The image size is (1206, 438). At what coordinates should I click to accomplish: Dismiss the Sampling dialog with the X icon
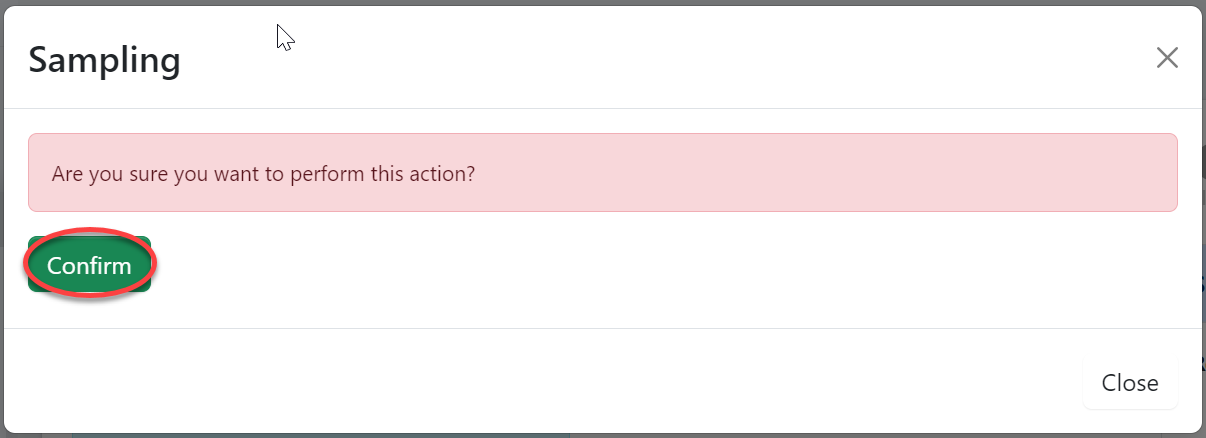(1166, 58)
